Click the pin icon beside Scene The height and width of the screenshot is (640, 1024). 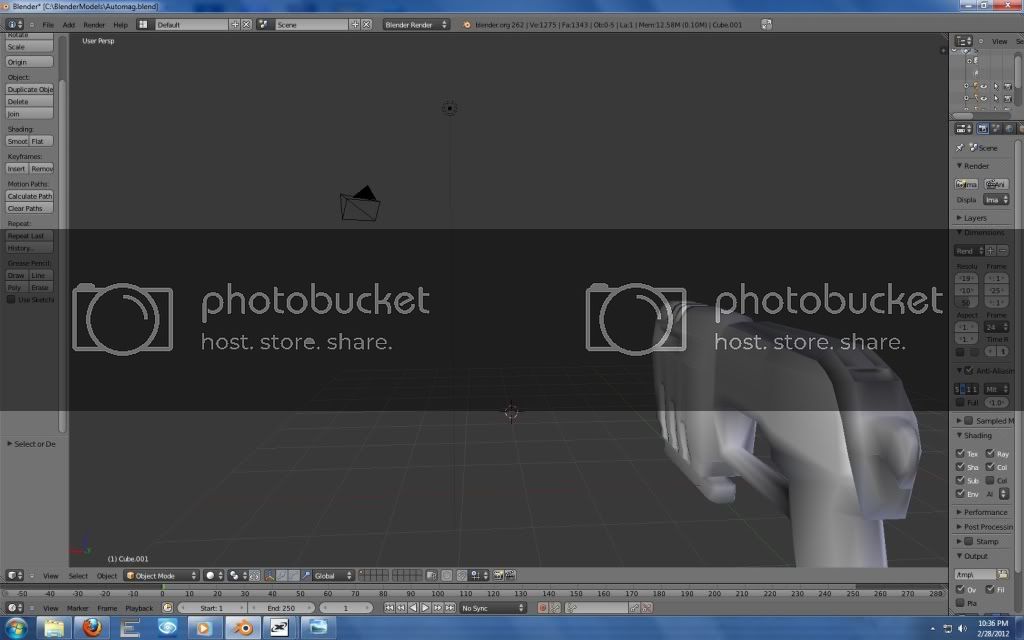(960, 147)
